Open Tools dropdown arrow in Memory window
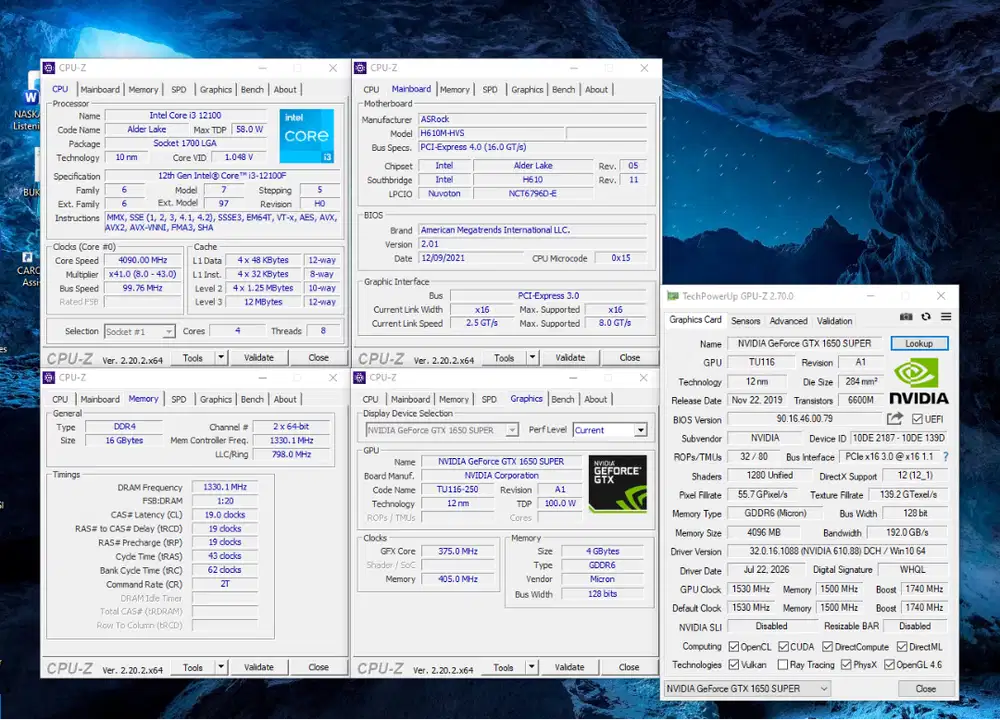Screen dimensions: 1000x720 pyautogui.click(x=221, y=667)
